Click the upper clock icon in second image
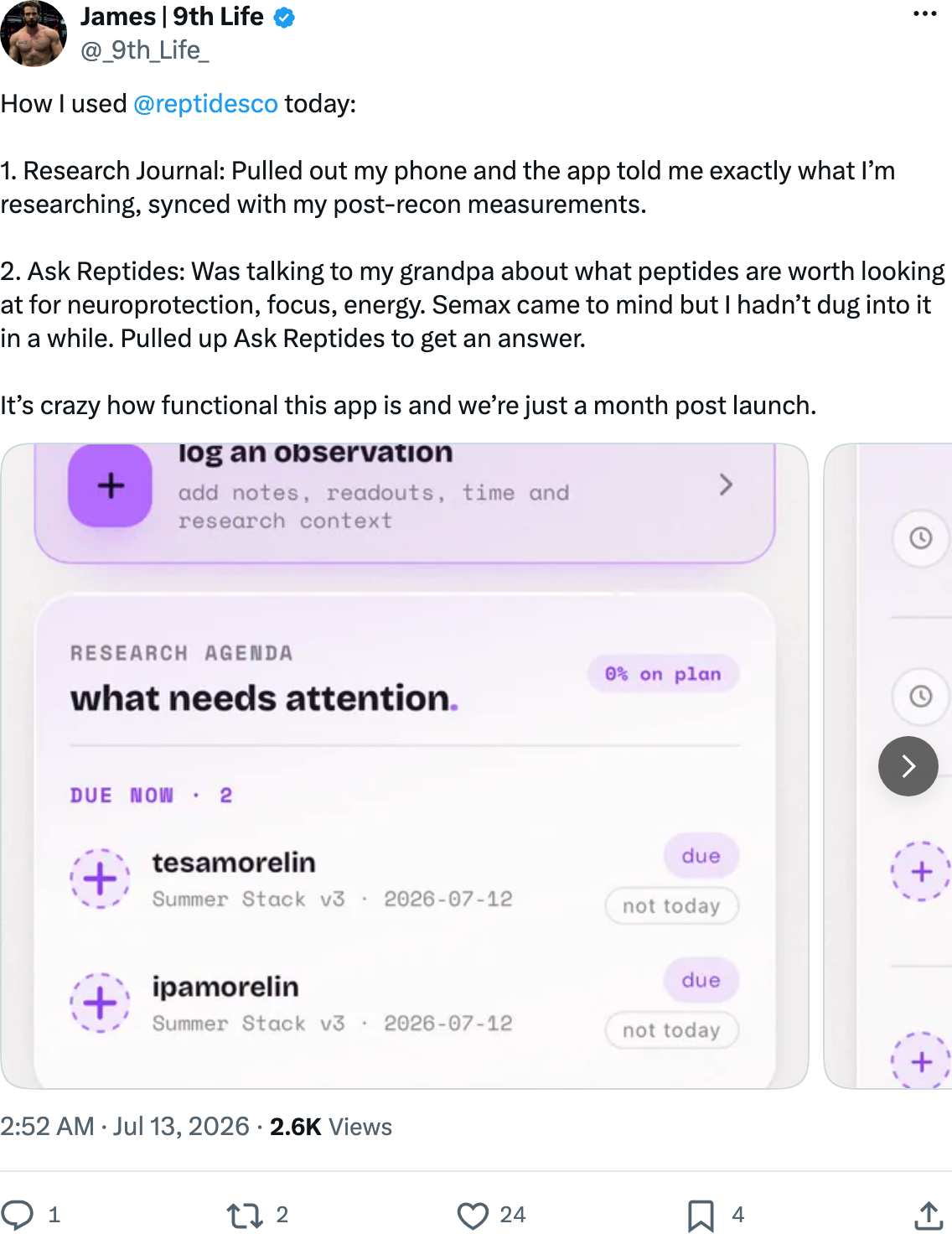 (x=921, y=538)
